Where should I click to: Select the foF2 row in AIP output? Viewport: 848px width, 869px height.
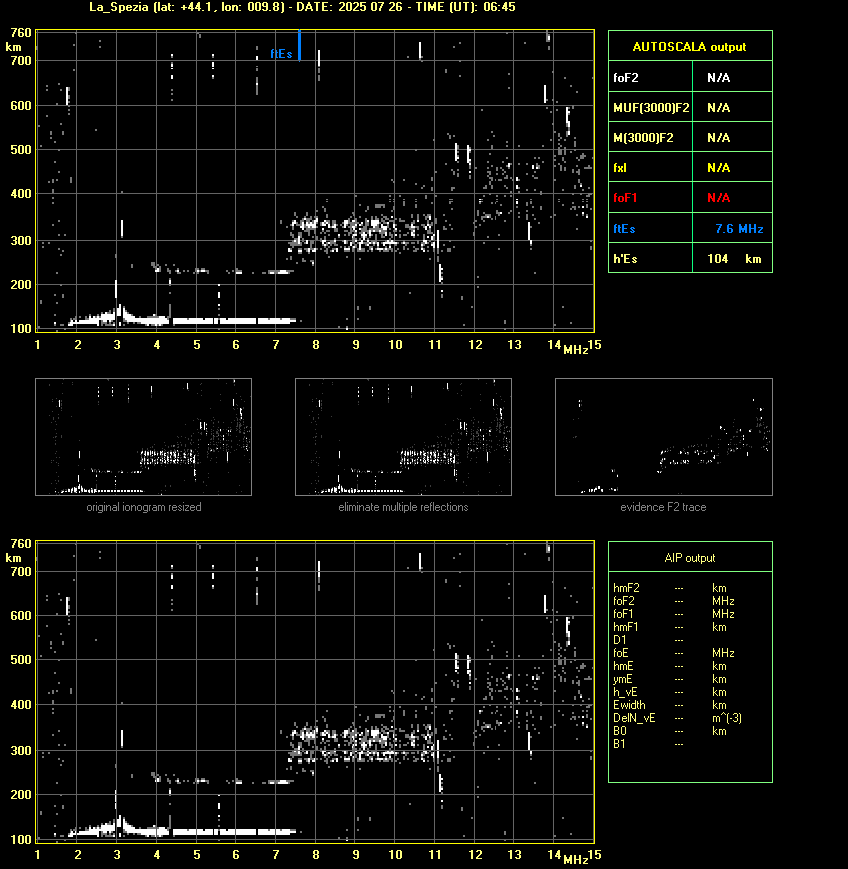673,601
